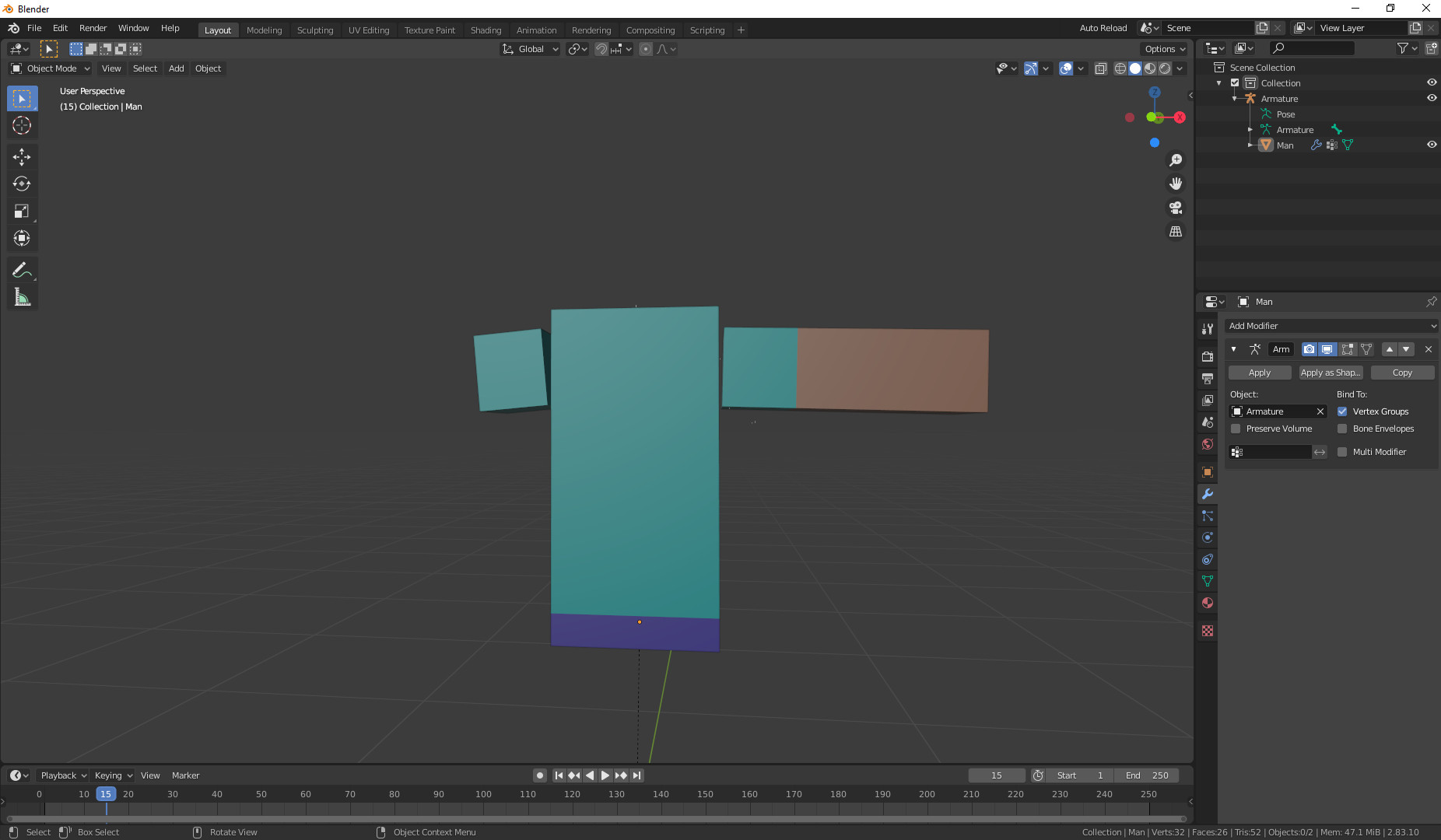Open the Material properties tab
The height and width of the screenshot is (840, 1441).
1208,603
